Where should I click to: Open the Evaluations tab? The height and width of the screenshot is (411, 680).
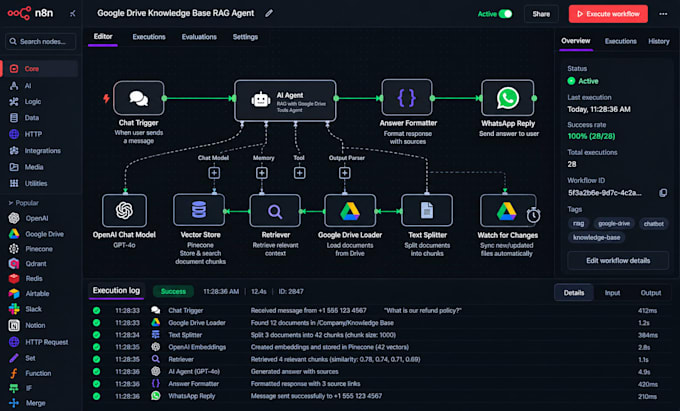199,37
